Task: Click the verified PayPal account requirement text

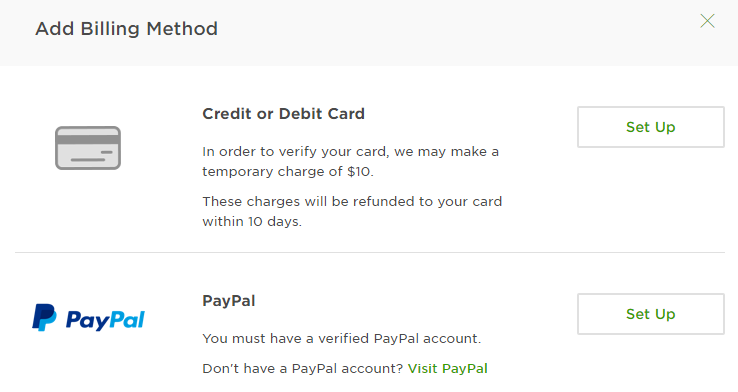Action: click(342, 339)
